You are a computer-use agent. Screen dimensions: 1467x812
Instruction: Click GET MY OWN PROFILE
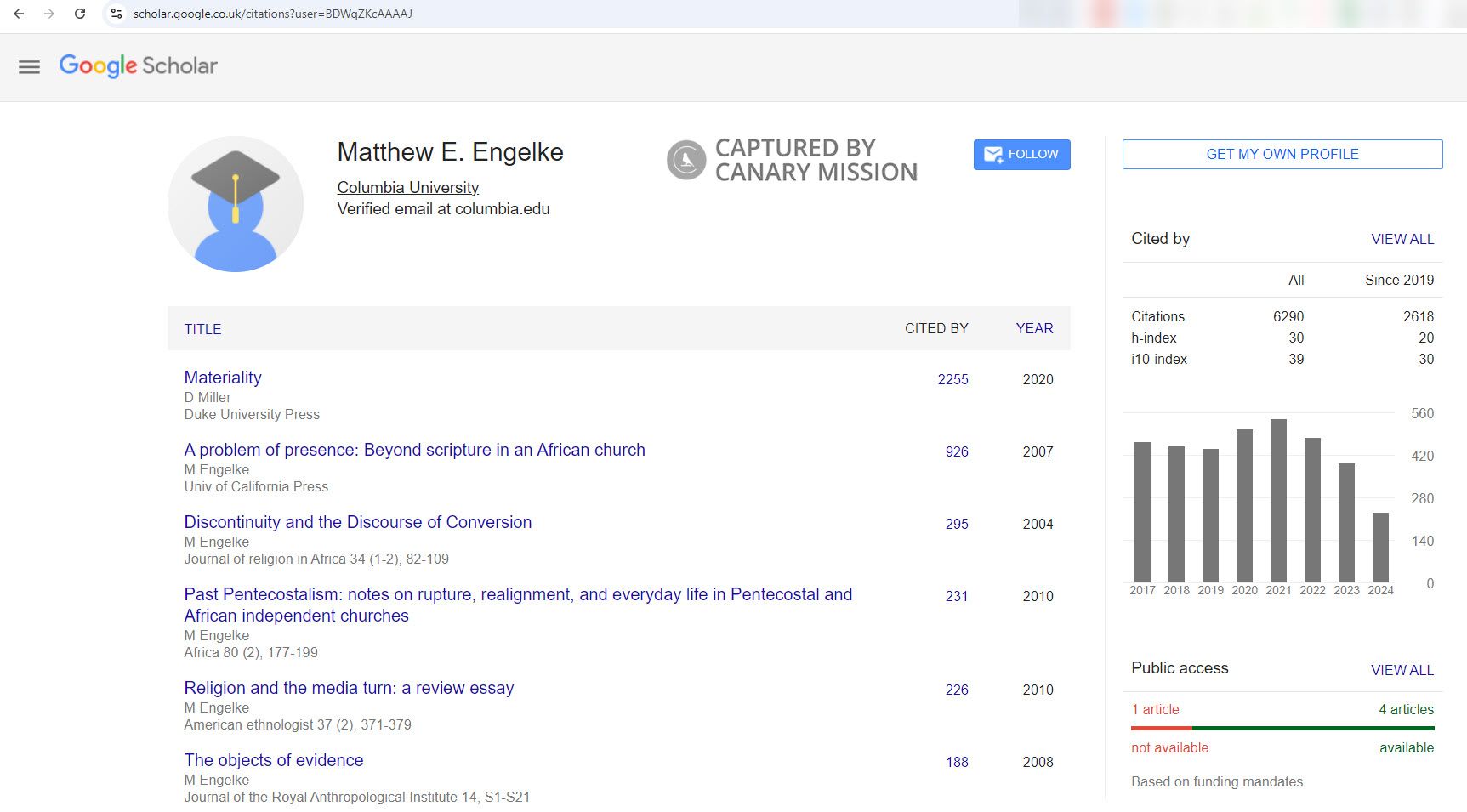point(1282,154)
